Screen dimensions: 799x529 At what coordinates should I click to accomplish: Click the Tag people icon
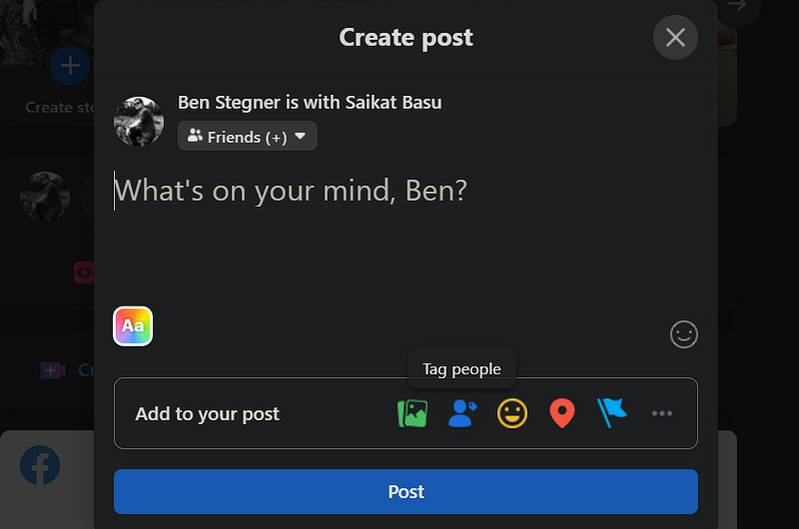pos(463,413)
